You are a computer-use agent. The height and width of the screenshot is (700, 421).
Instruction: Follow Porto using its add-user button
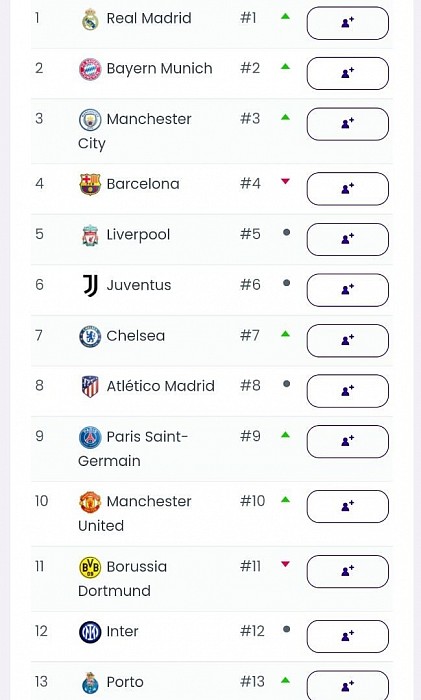coord(347,685)
